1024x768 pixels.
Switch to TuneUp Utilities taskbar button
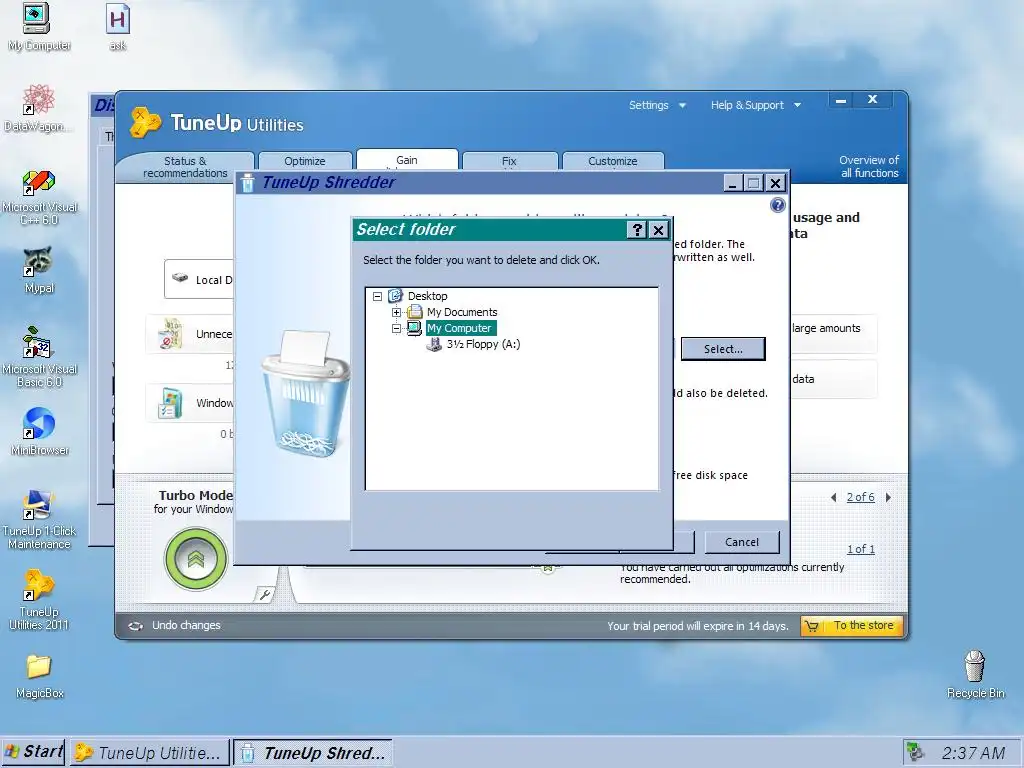tap(150, 753)
